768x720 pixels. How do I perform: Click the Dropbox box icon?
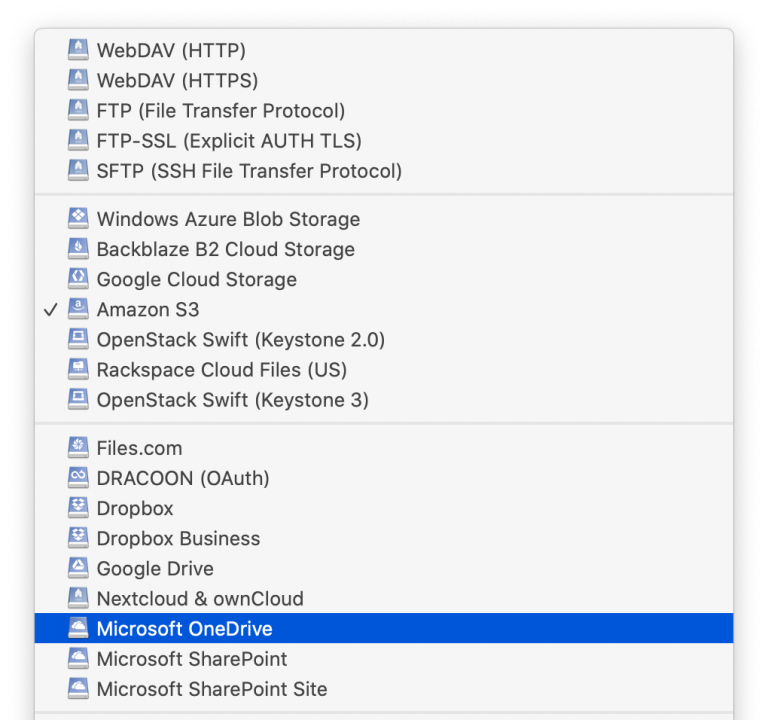click(x=78, y=508)
